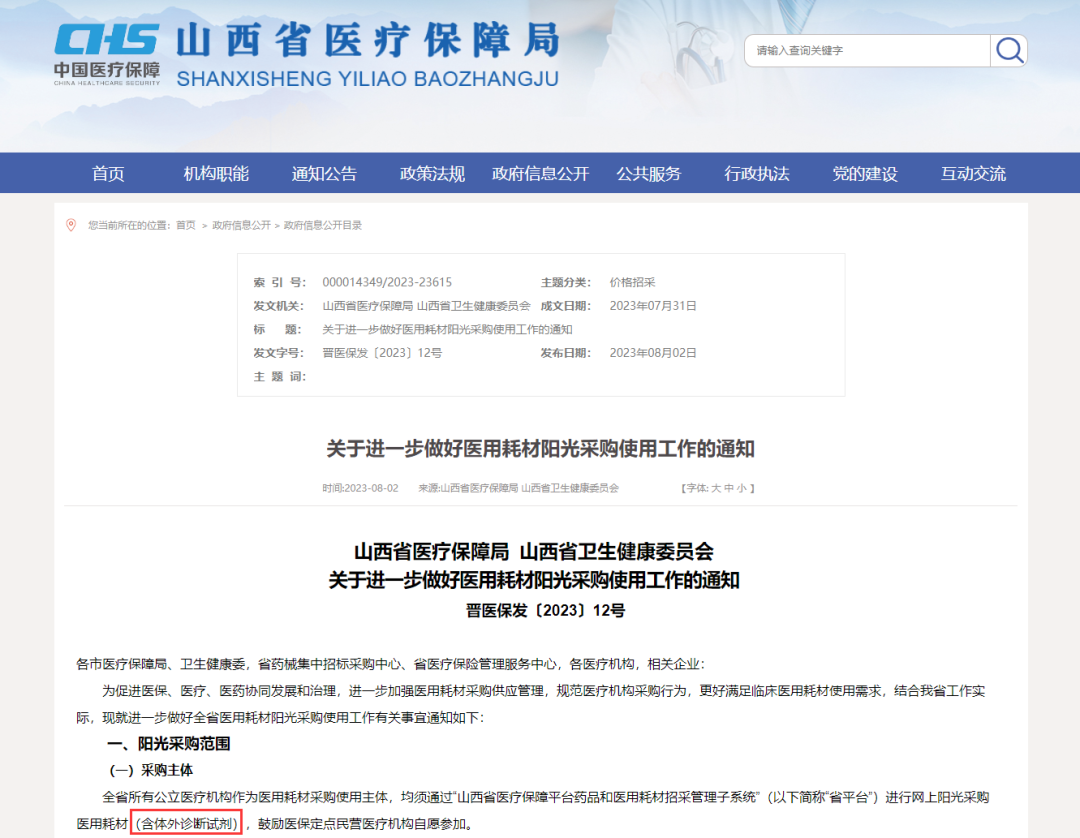Open the 首页 navigation menu item
Screen dimensions: 1080x838
click(x=108, y=174)
